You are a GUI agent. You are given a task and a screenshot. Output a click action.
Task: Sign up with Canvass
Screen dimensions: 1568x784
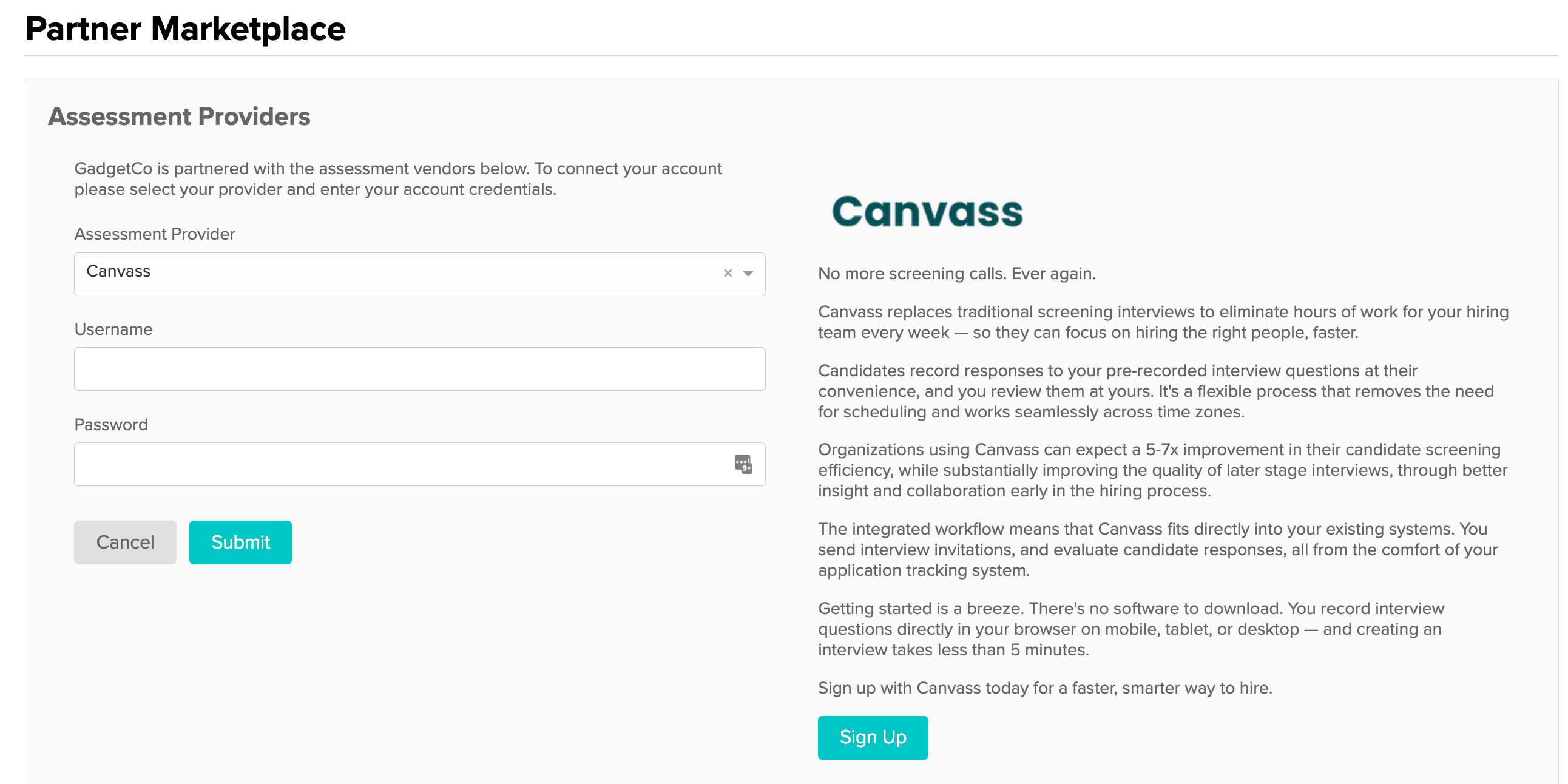872,737
